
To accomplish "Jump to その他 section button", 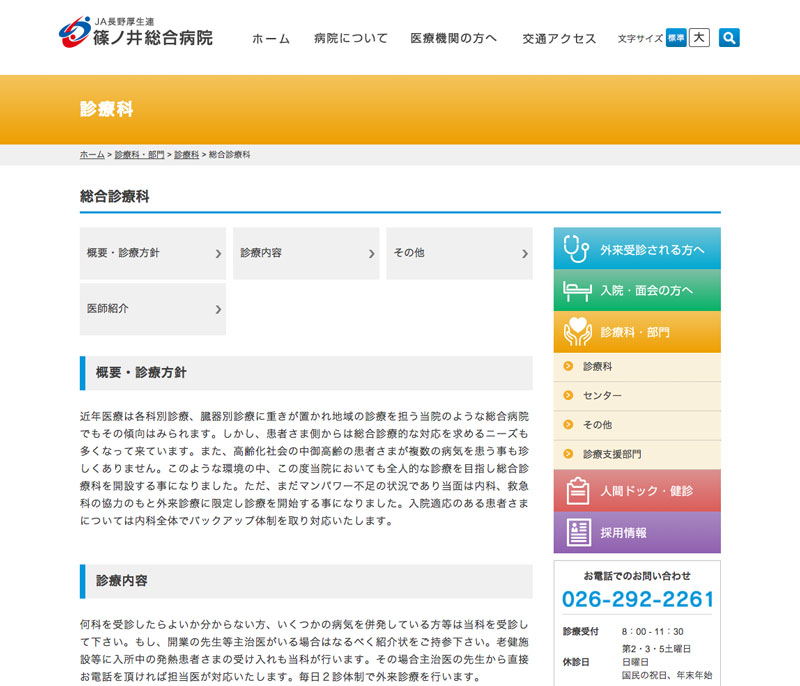I will pyautogui.click(x=459, y=253).
